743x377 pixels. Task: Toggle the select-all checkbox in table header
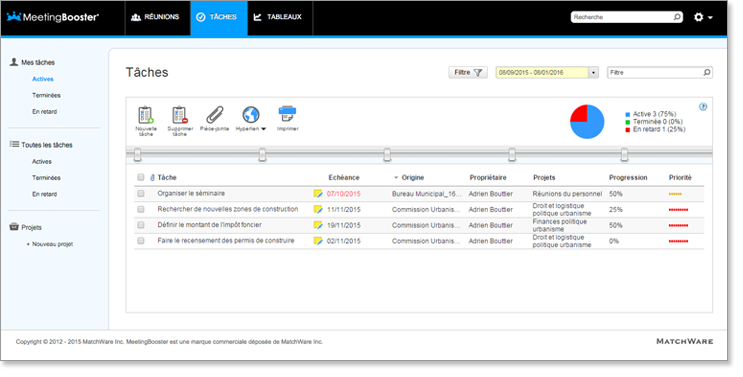(x=141, y=177)
